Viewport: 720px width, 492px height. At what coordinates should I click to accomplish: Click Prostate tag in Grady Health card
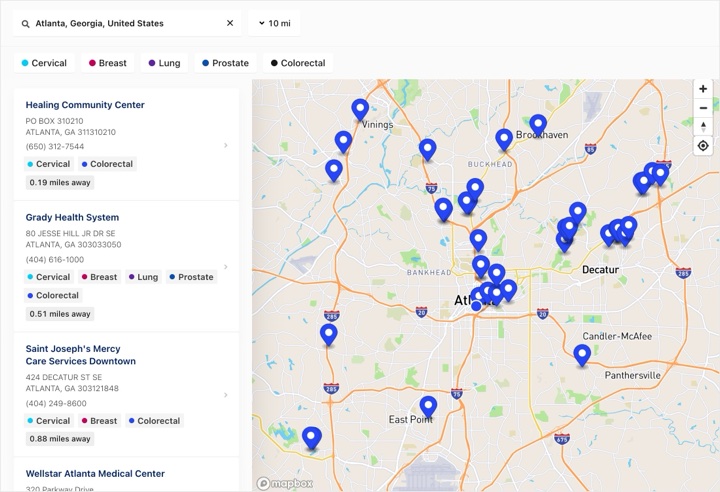point(191,277)
